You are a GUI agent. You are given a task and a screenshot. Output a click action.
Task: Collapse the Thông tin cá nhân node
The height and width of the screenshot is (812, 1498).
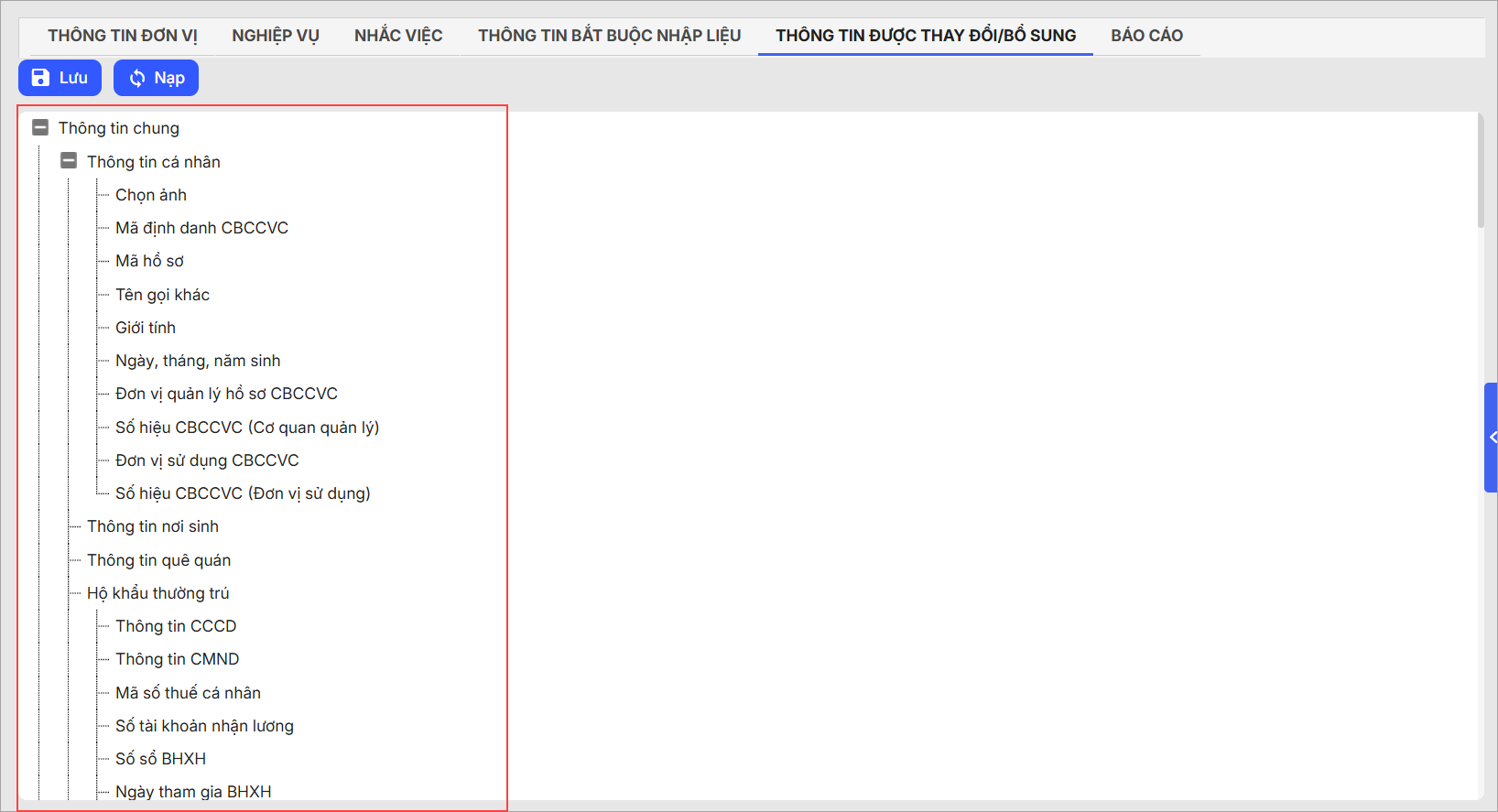coord(69,161)
